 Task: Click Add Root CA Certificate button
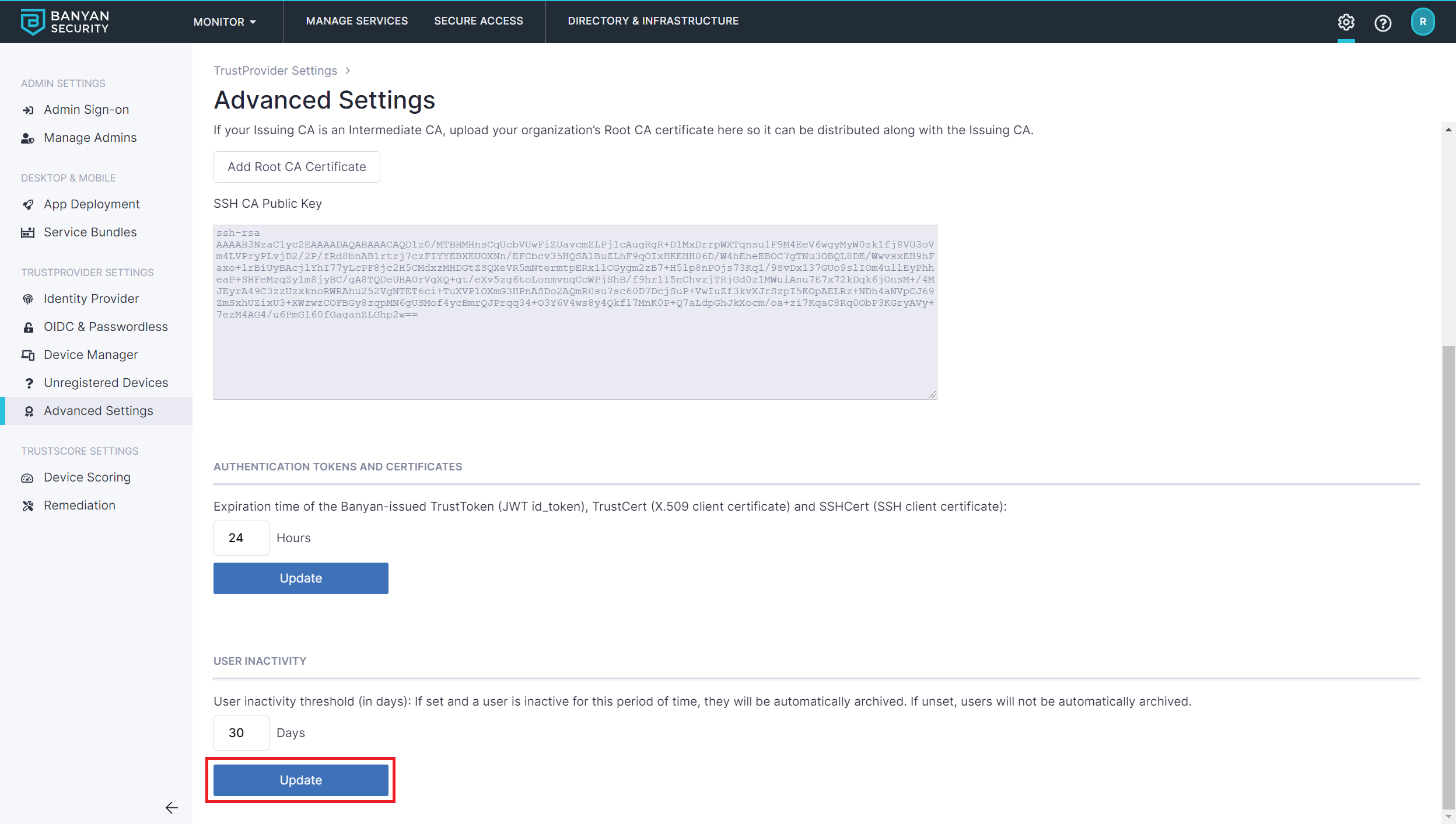click(296, 167)
